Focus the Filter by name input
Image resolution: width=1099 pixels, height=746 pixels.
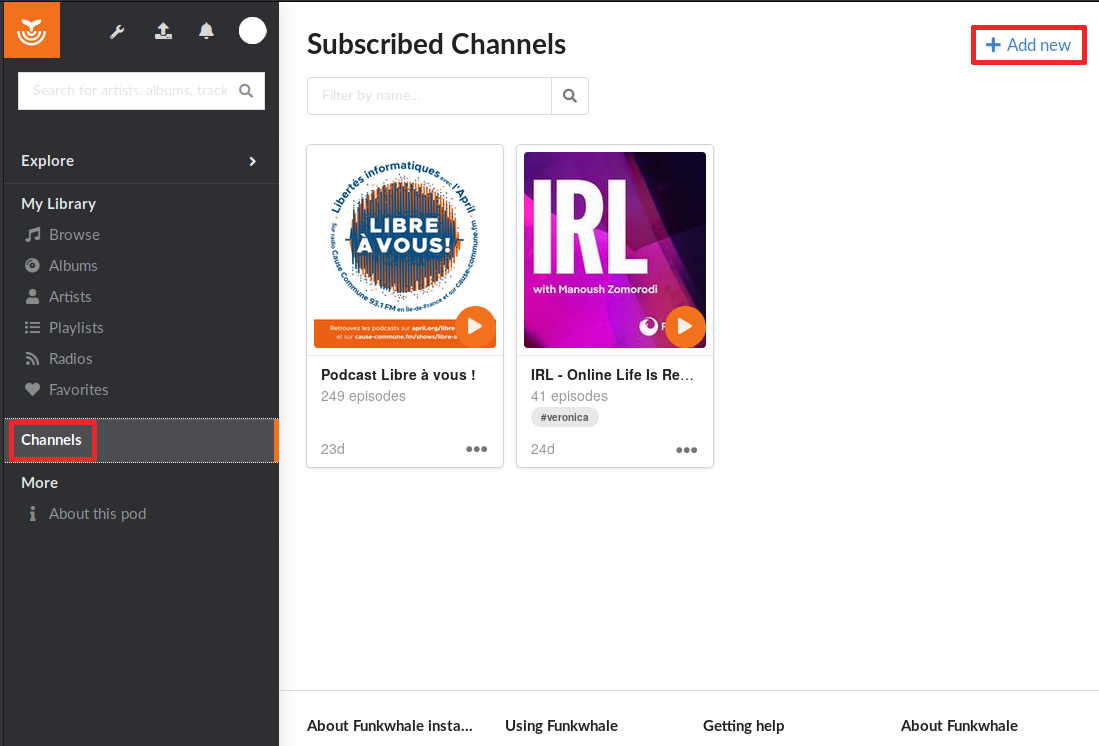tap(430, 96)
